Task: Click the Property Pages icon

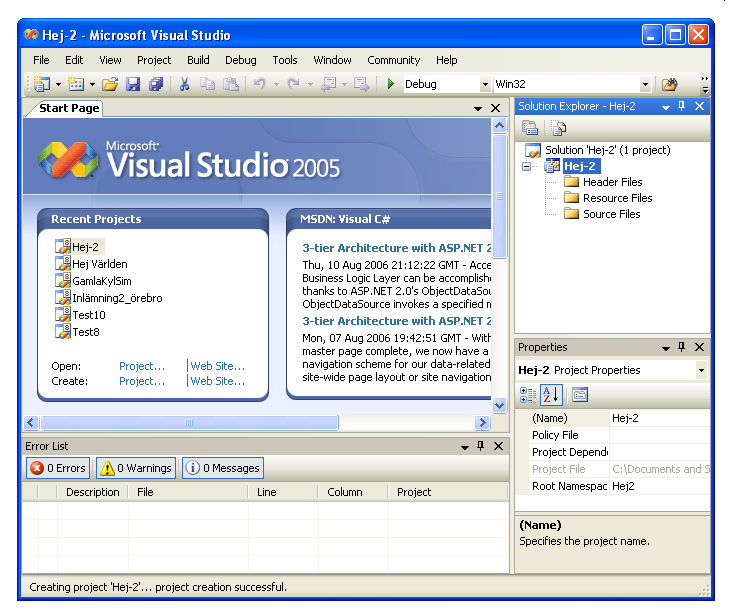Action: 580,395
